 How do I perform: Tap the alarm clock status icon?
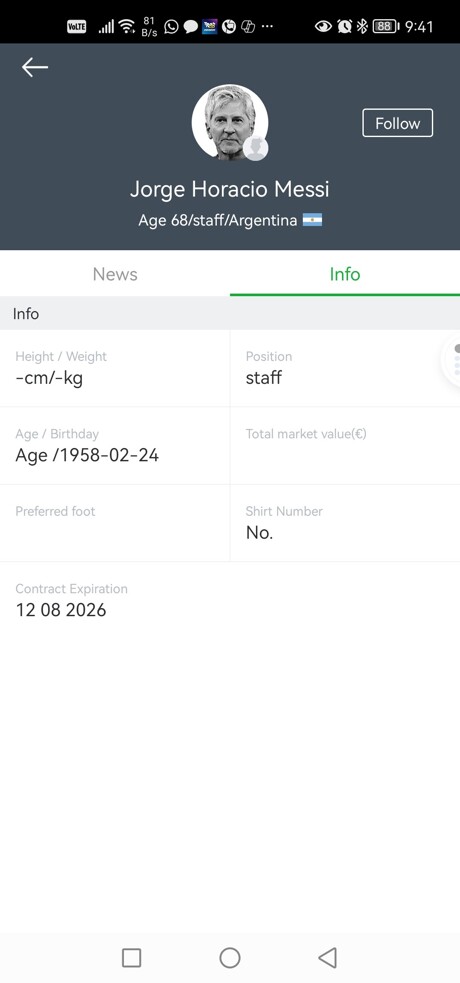pos(344,26)
